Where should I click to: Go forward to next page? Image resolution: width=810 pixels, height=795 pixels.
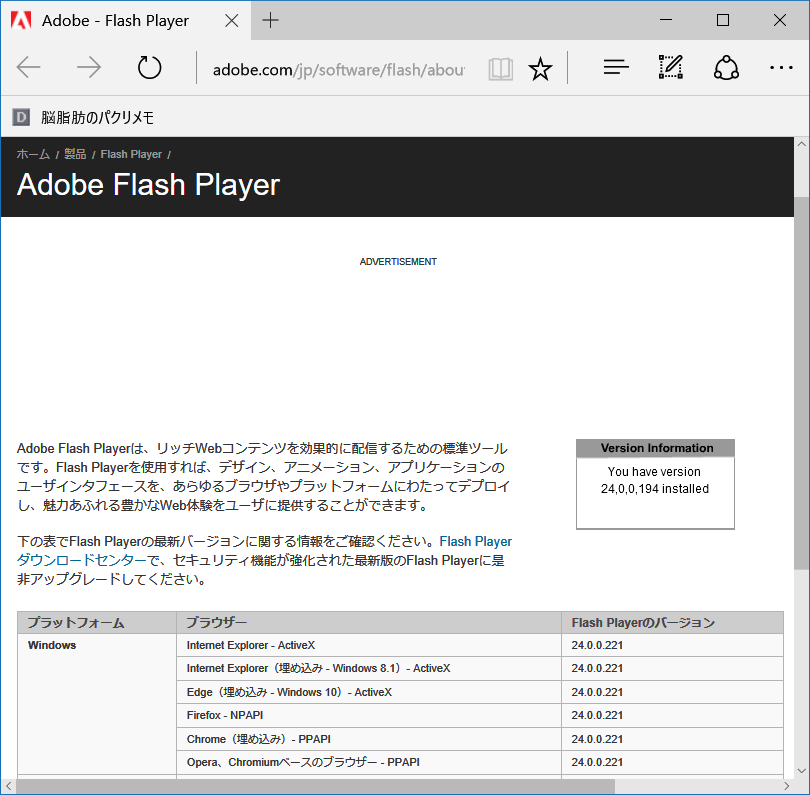point(89,68)
